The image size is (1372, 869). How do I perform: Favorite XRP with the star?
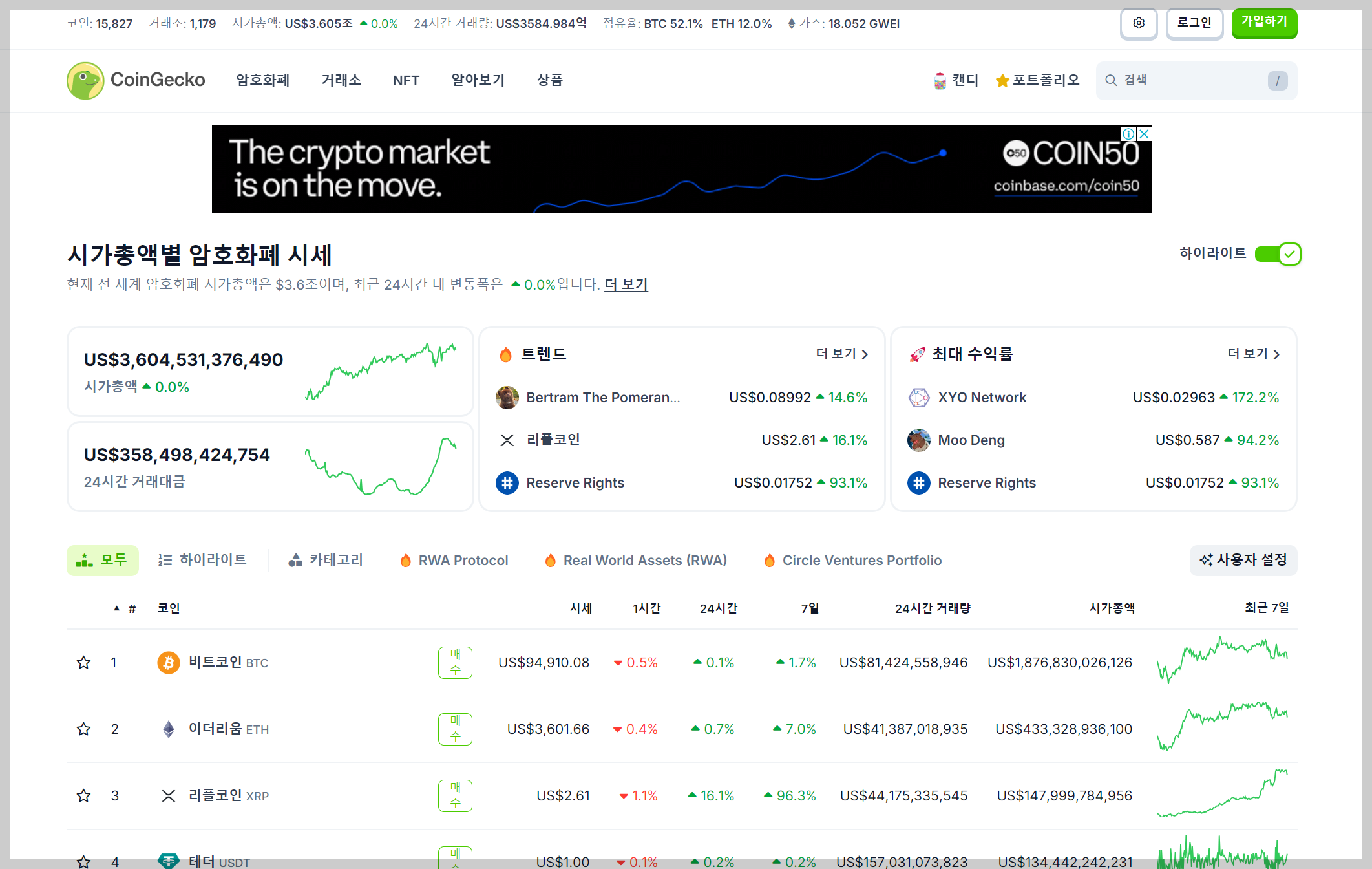pos(83,796)
